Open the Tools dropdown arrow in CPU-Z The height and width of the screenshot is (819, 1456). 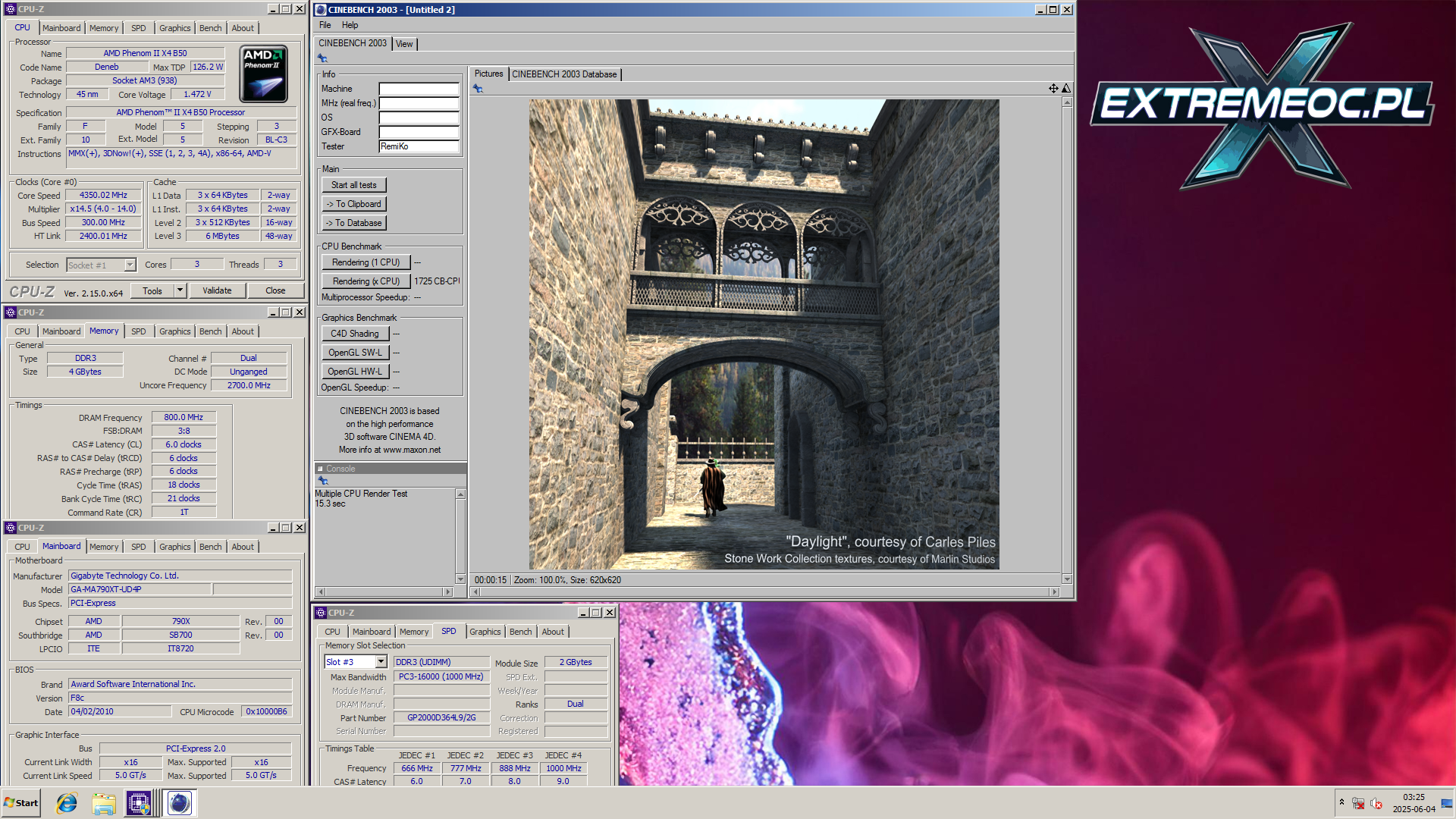(180, 290)
